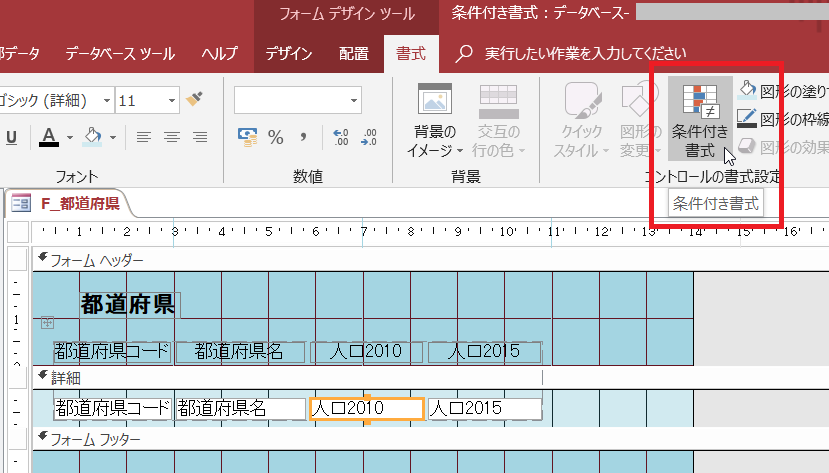This screenshot has height=473, width=829.
Task: Align text left in the font group
Action: (x=143, y=137)
